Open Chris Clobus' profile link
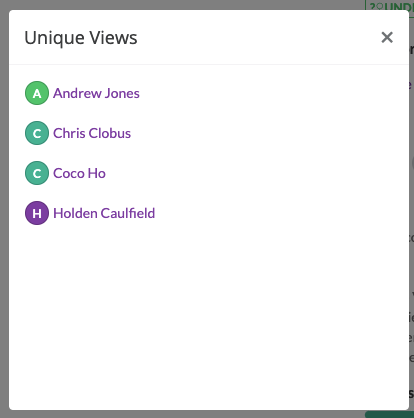Viewport: 414px width, 418px height. (92, 133)
